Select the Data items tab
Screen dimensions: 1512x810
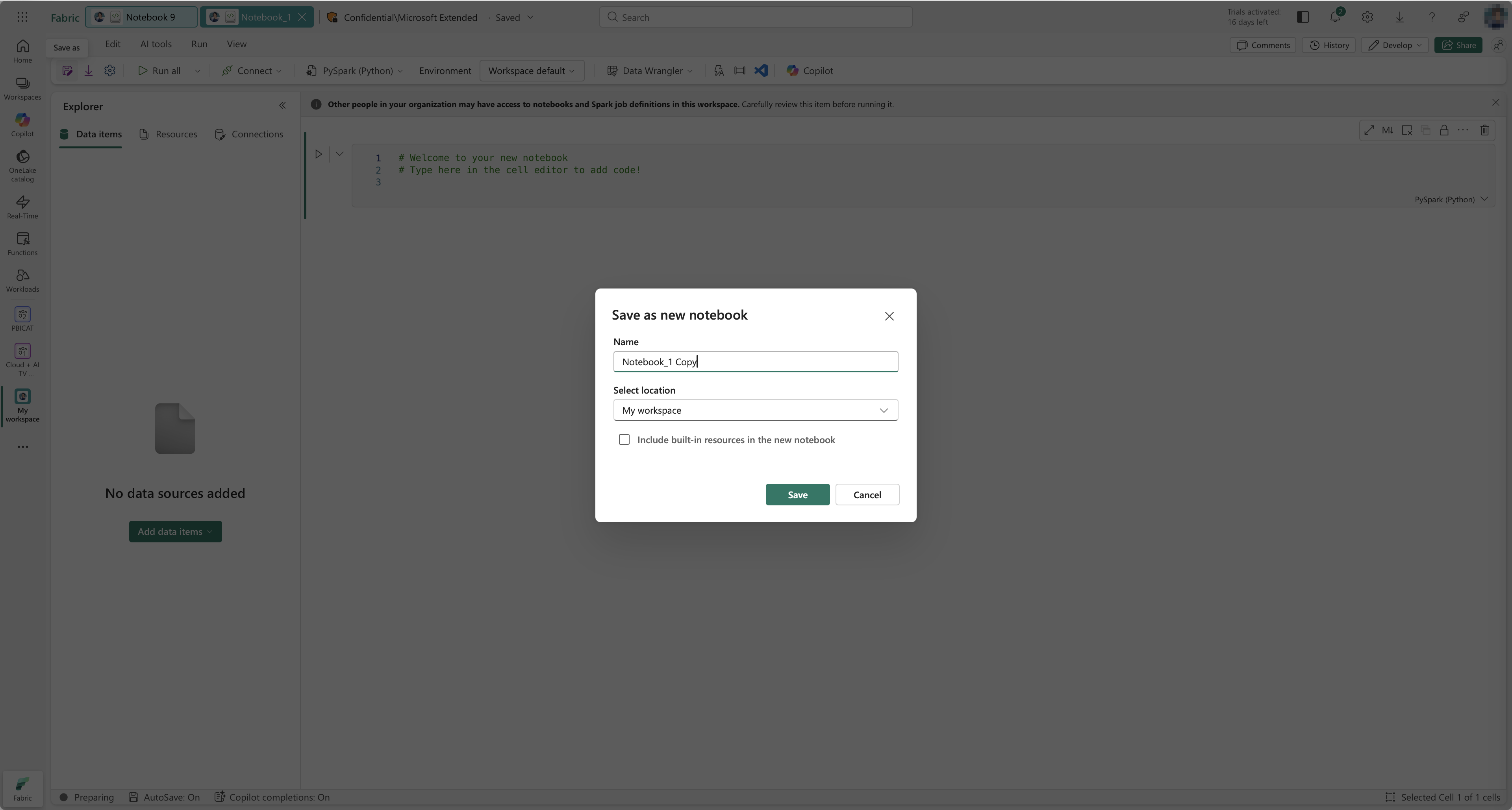[x=91, y=134]
